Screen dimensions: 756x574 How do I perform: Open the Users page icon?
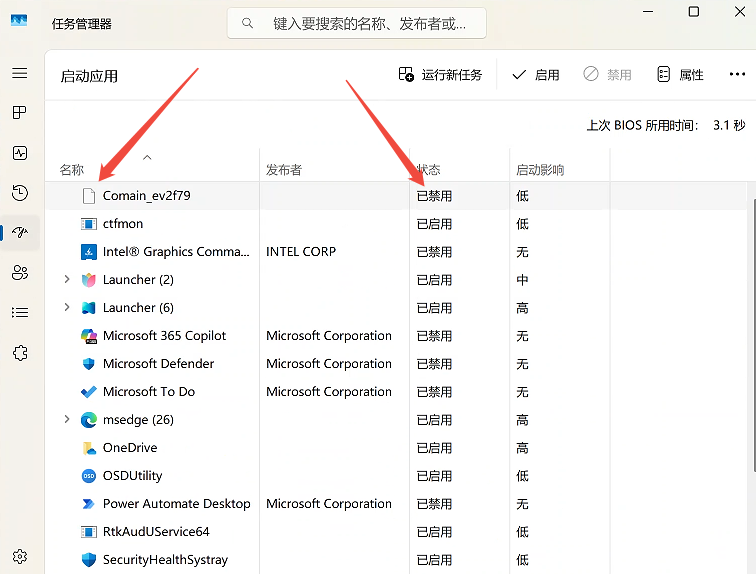click(20, 273)
